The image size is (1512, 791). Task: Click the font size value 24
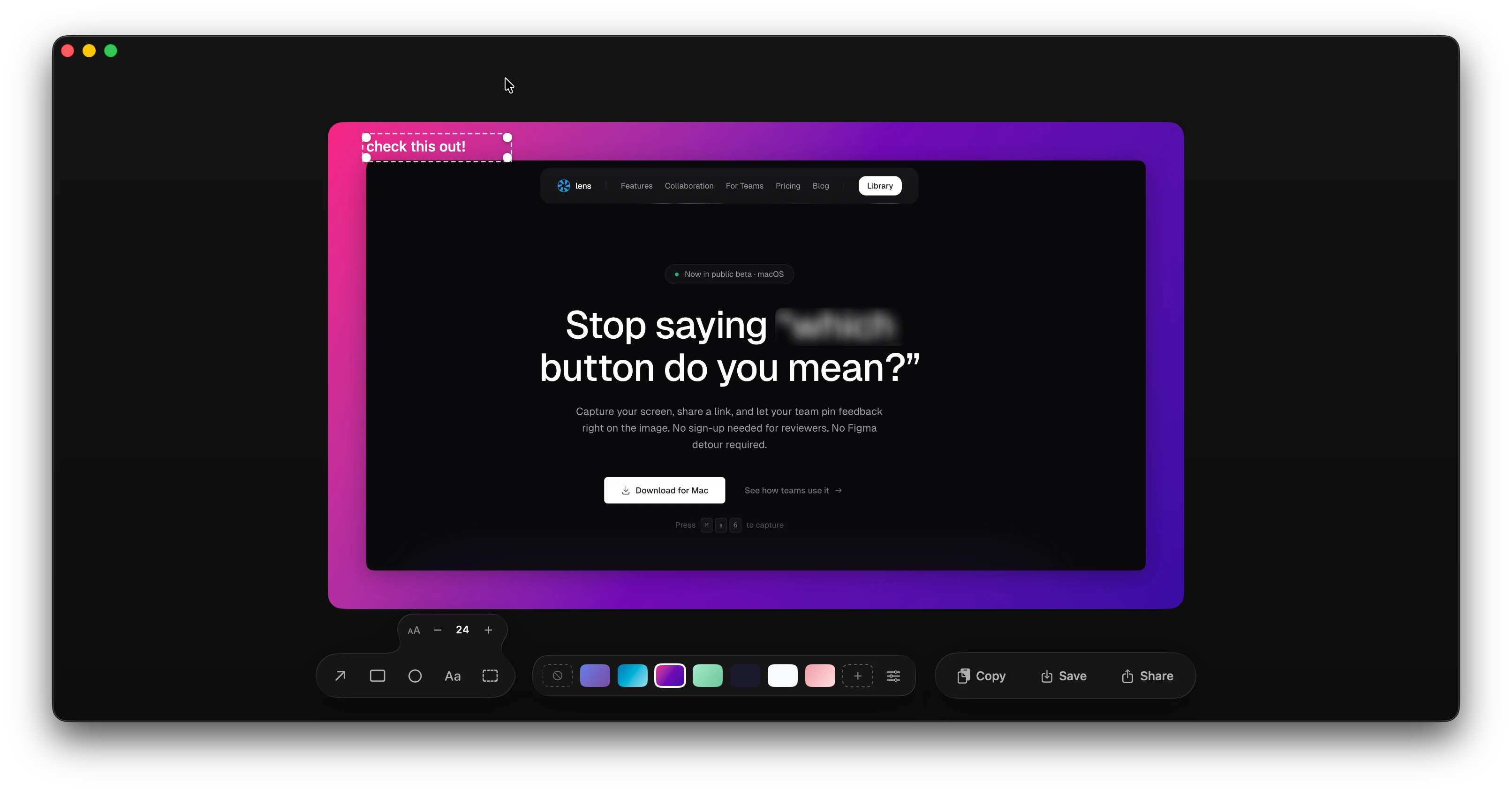tap(462, 630)
